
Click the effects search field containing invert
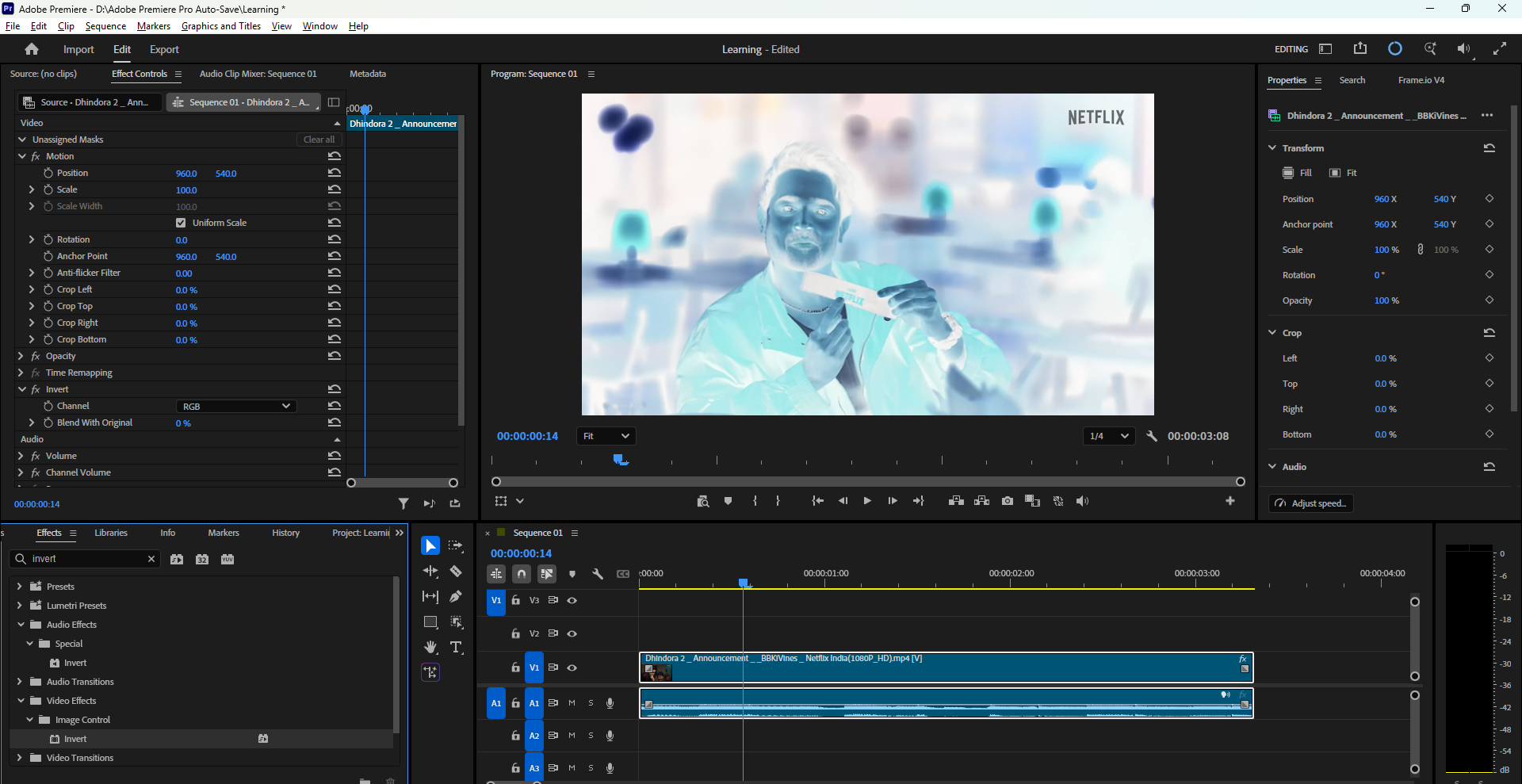[86, 559]
